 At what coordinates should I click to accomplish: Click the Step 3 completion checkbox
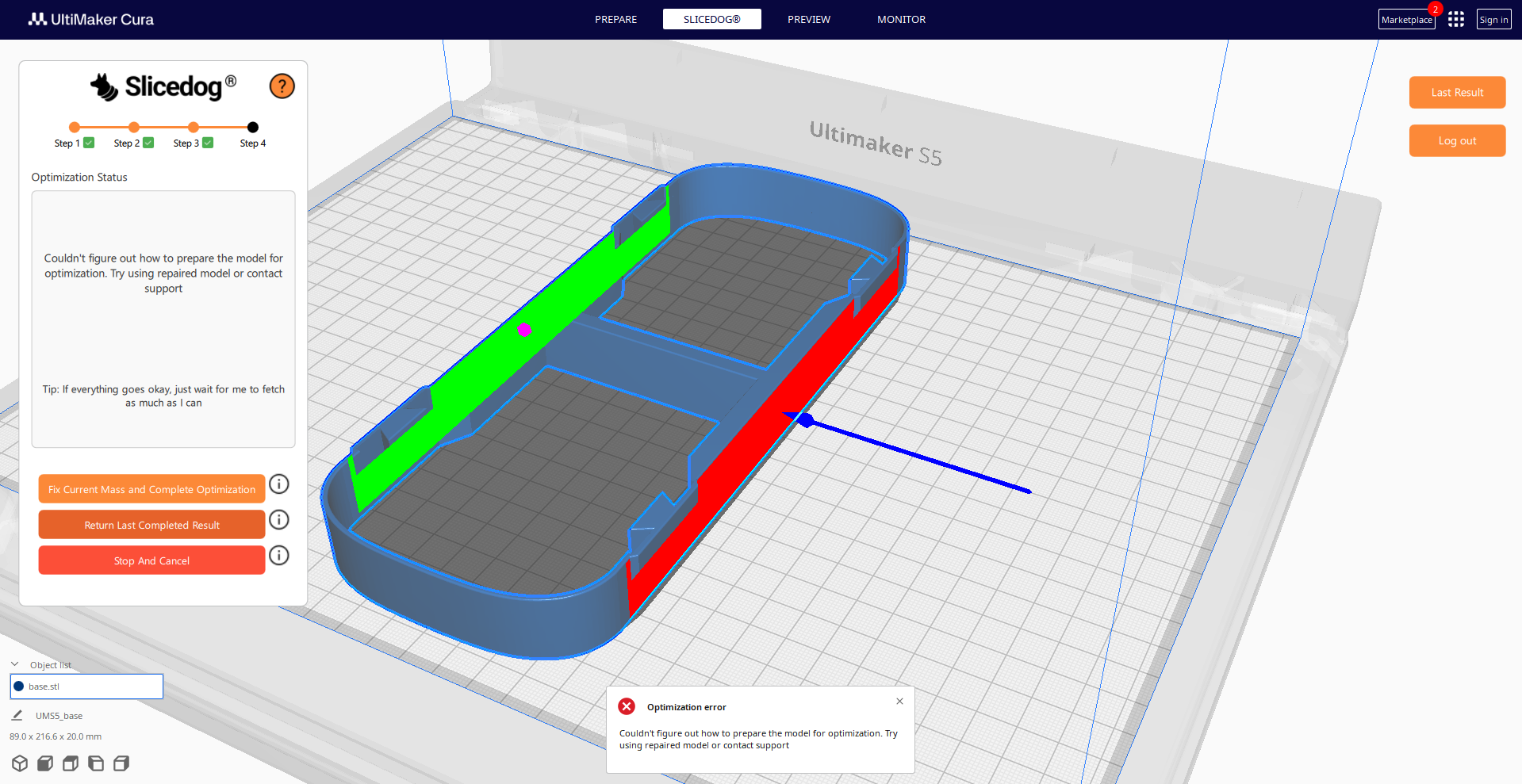coord(207,143)
